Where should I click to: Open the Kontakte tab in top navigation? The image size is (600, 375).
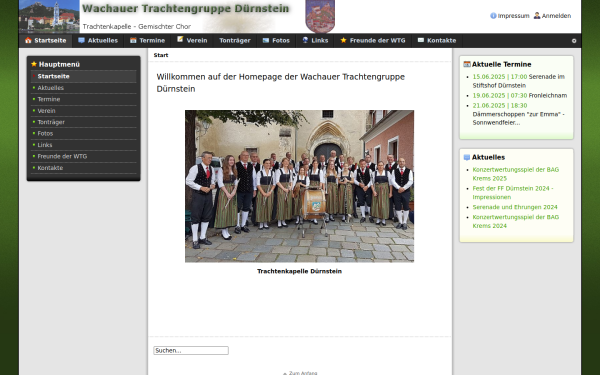click(x=437, y=41)
